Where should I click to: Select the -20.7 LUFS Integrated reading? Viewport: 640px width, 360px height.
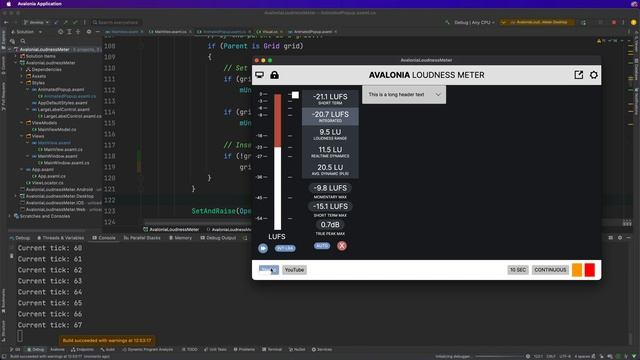[330, 116]
